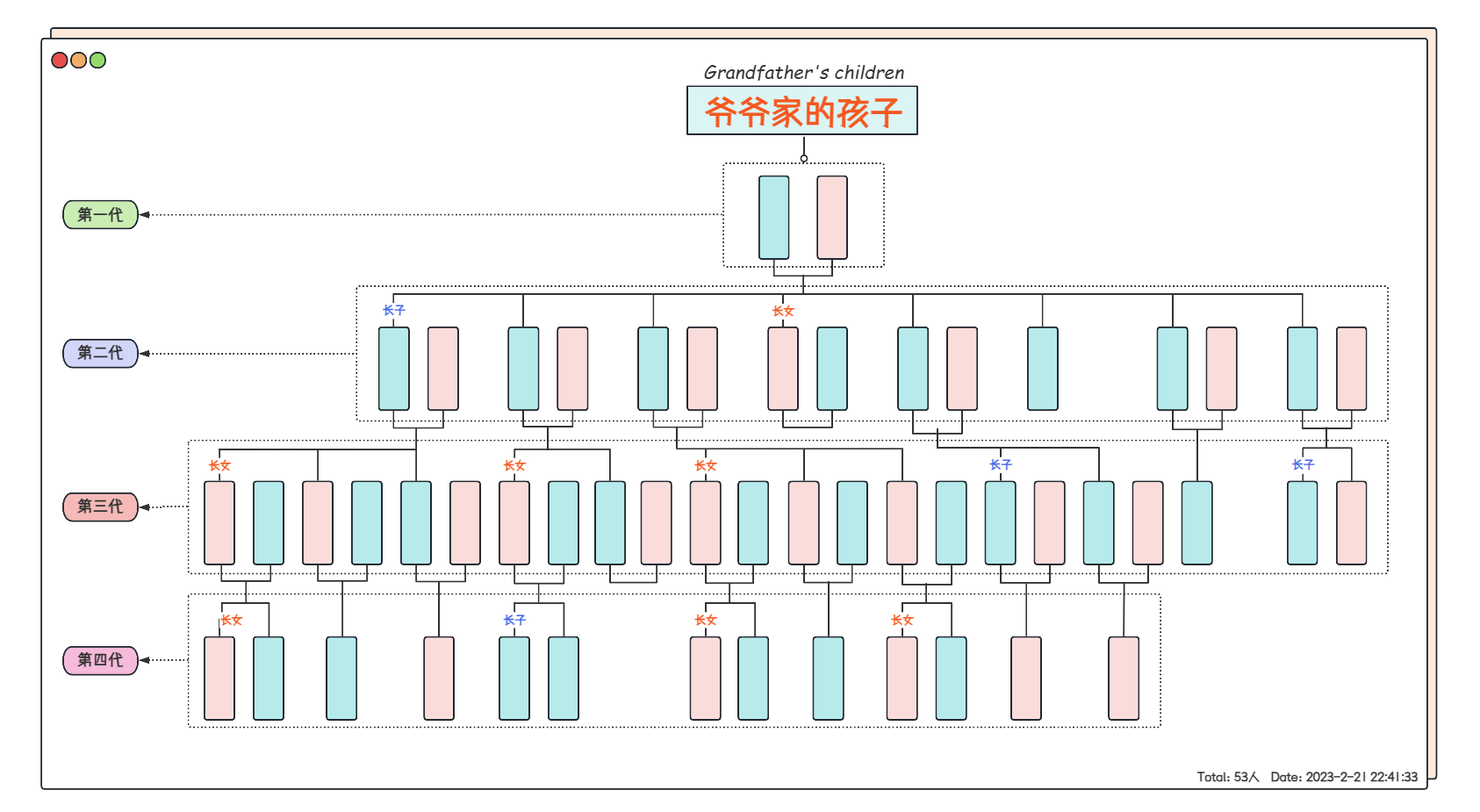Image resolution: width=1480 pixels, height=812 pixels.
Task: Click the green circle window control
Action: (97, 61)
